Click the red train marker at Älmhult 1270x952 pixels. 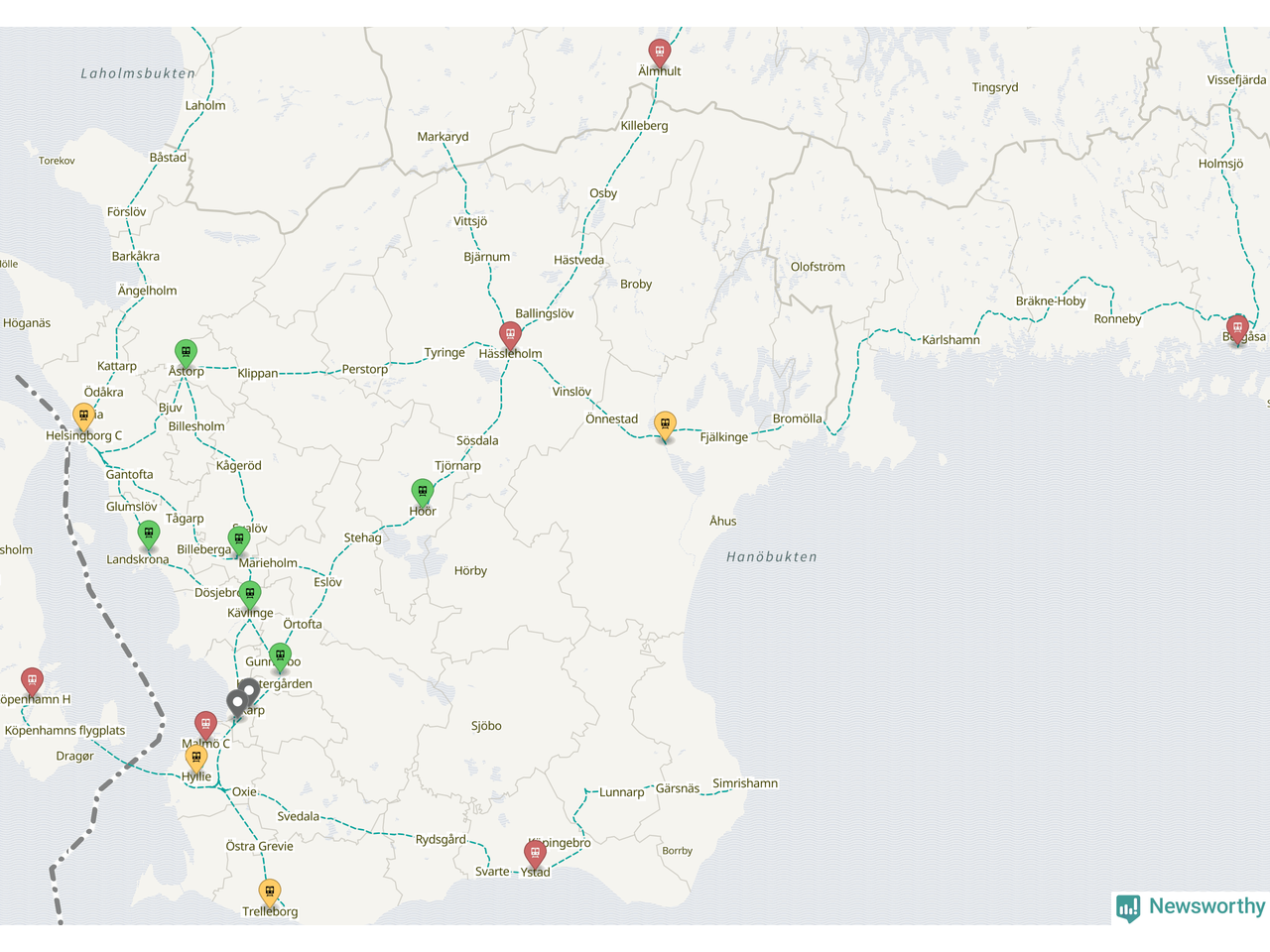660,53
